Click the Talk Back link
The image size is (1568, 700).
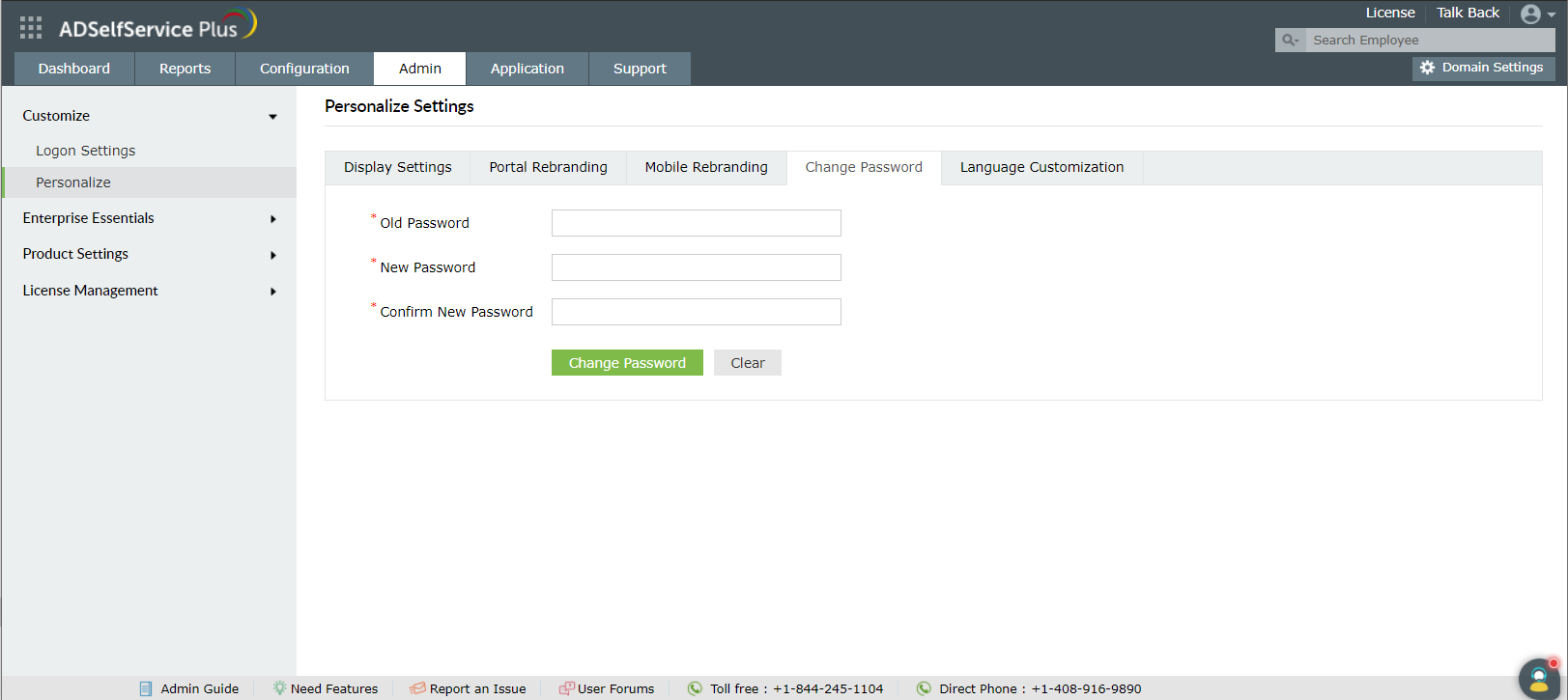tap(1468, 13)
